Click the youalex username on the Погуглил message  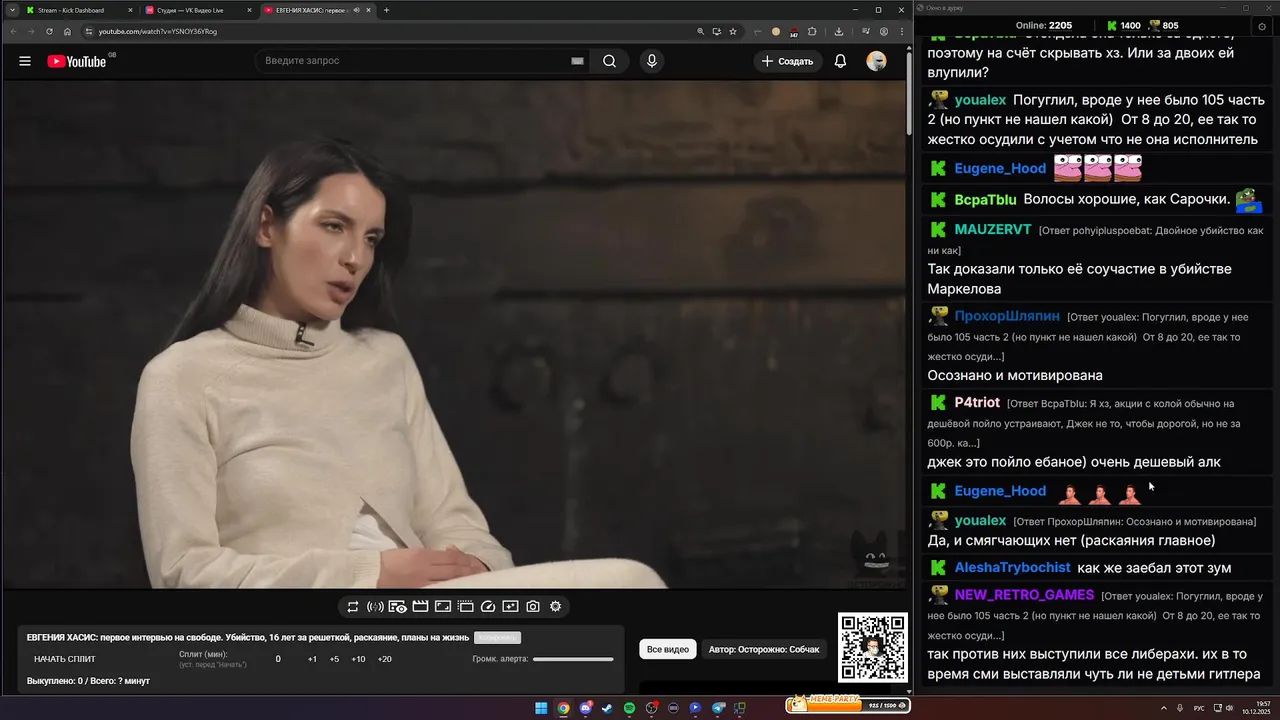(x=980, y=100)
